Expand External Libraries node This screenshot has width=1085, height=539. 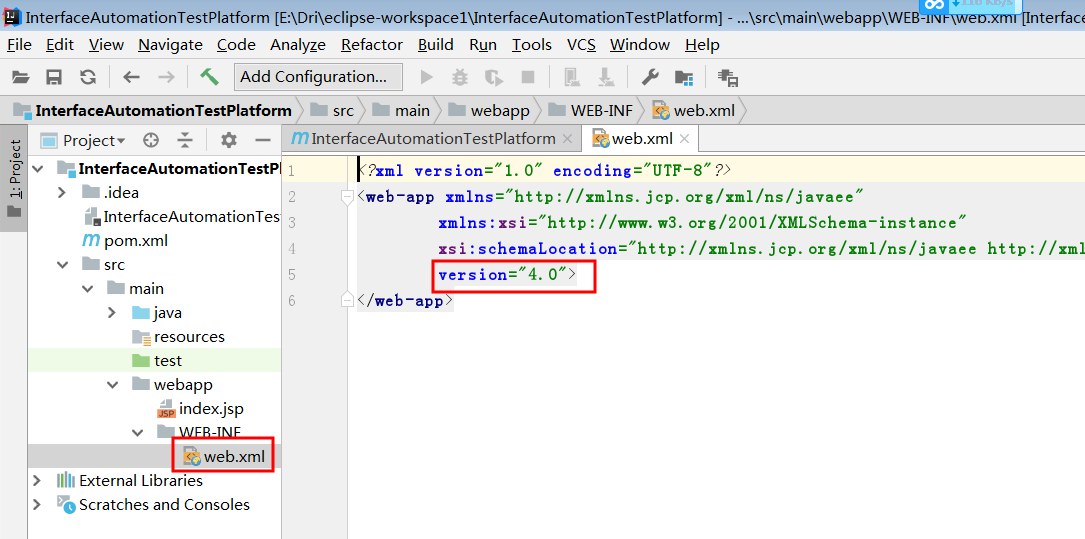(x=37, y=480)
